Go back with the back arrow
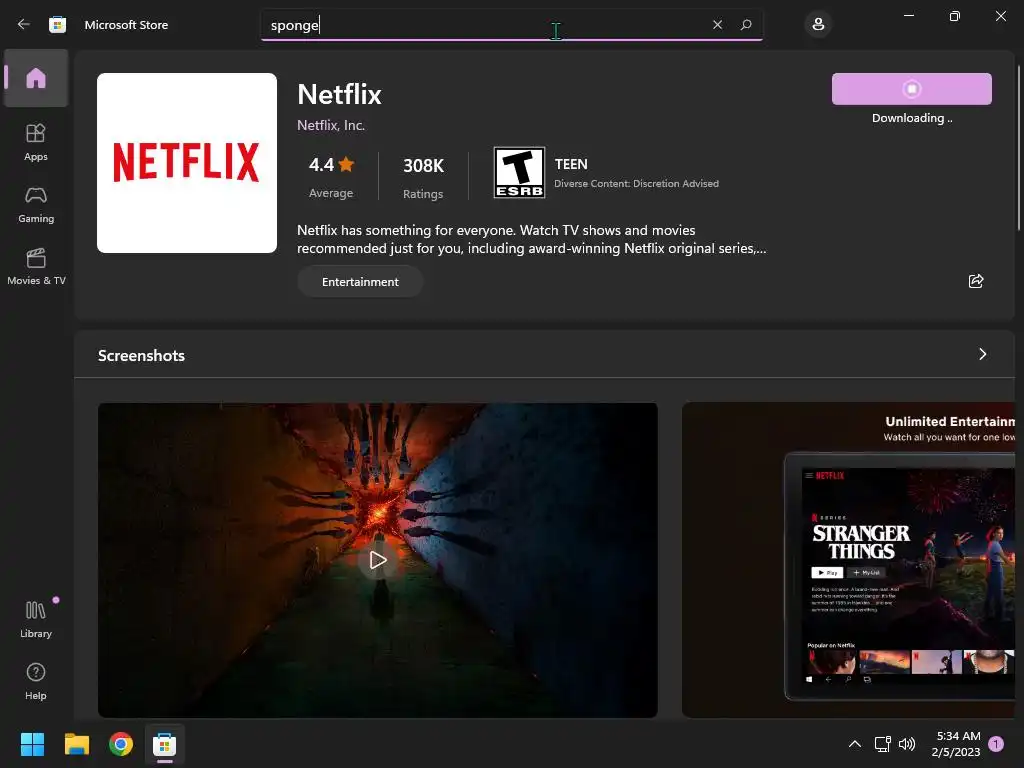This screenshot has height=768, width=1024. (24, 24)
